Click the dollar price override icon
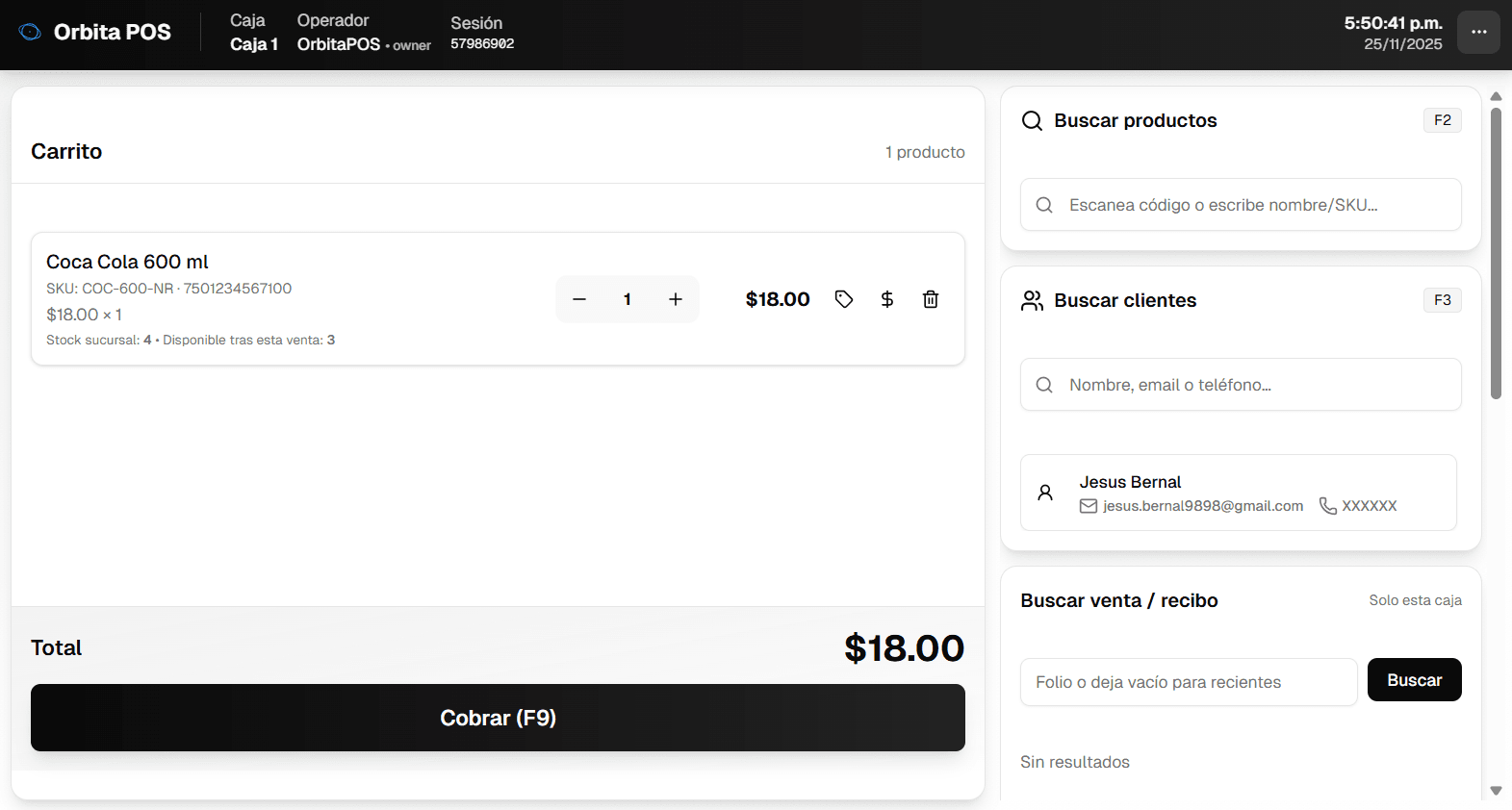The width and height of the screenshot is (1512, 810). pos(887,299)
